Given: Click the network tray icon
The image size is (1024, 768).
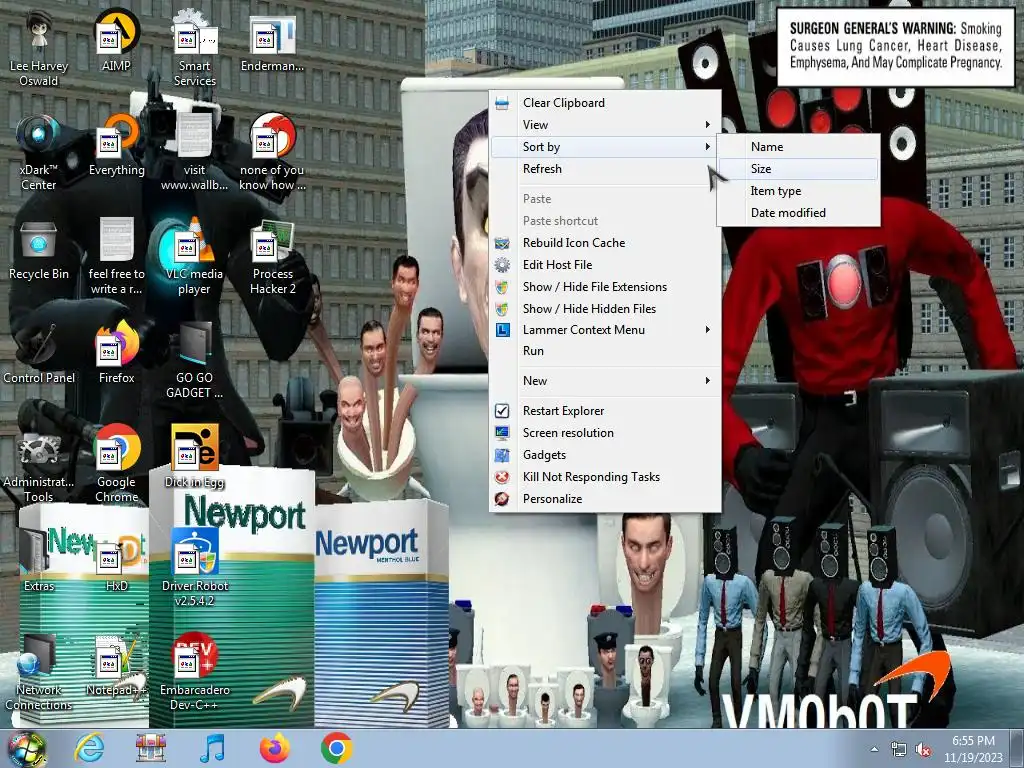Looking at the screenshot, I should [899, 750].
